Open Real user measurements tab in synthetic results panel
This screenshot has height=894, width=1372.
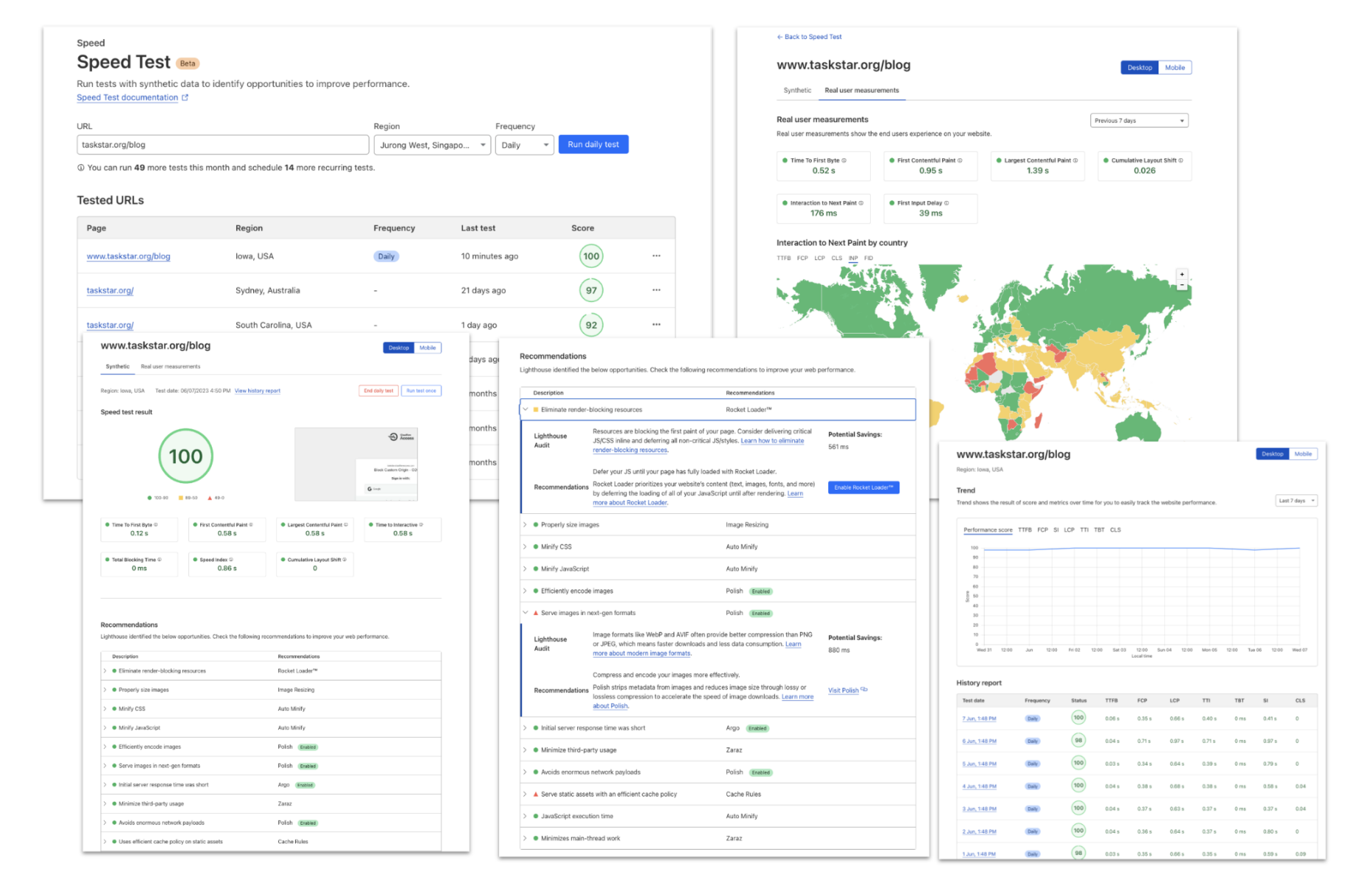coord(170,367)
